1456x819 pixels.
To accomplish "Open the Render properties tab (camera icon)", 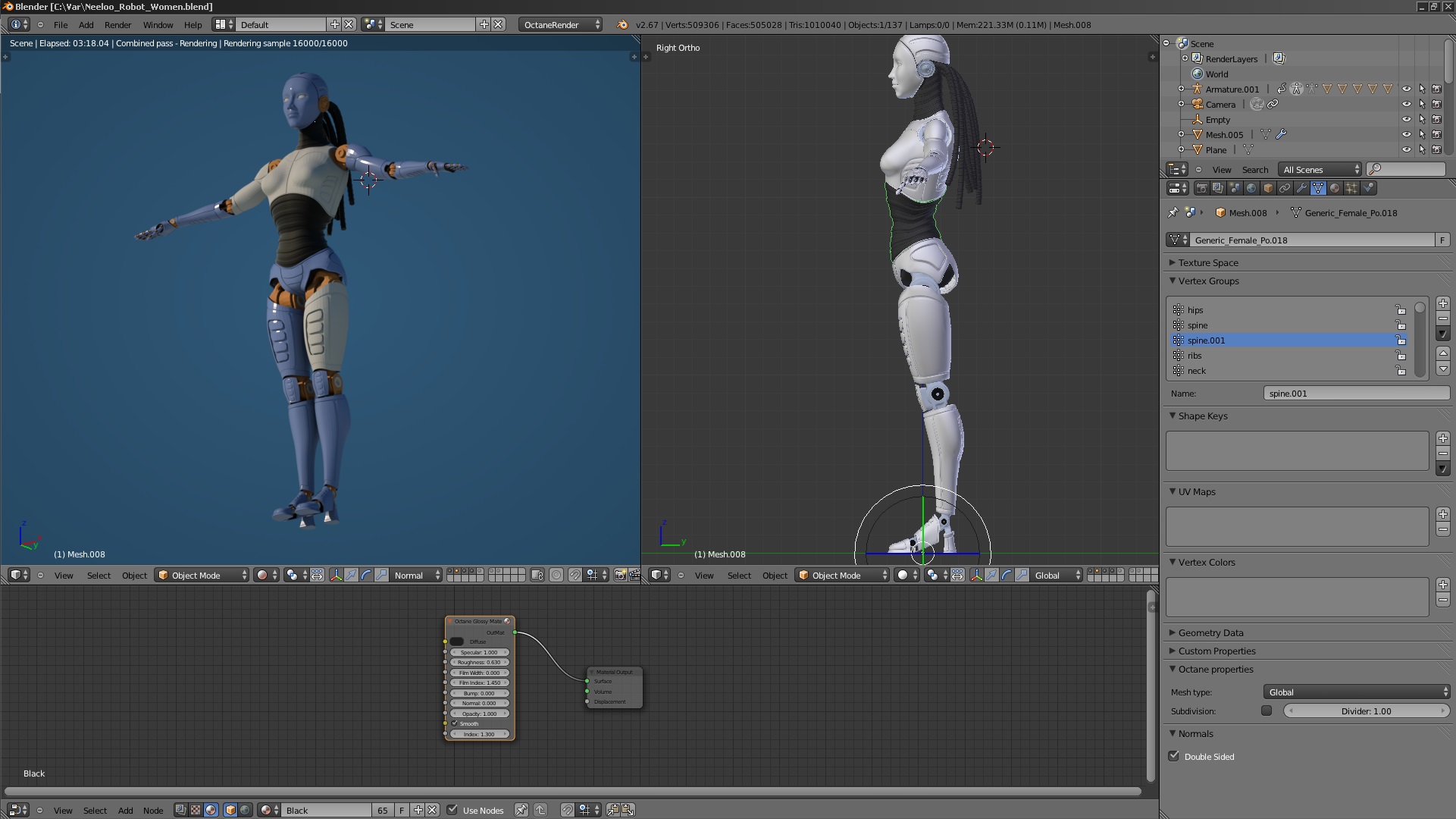I will 1202,188.
